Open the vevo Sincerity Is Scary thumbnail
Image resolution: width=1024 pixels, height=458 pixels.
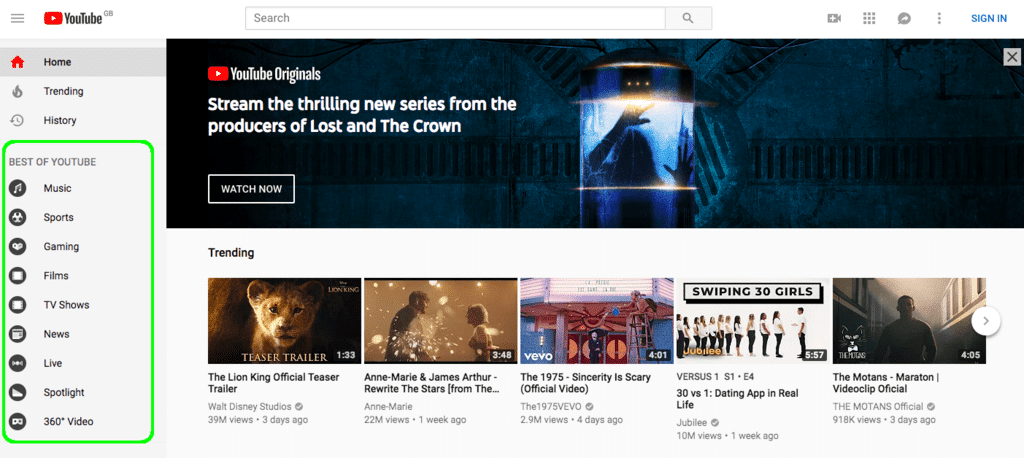point(597,321)
